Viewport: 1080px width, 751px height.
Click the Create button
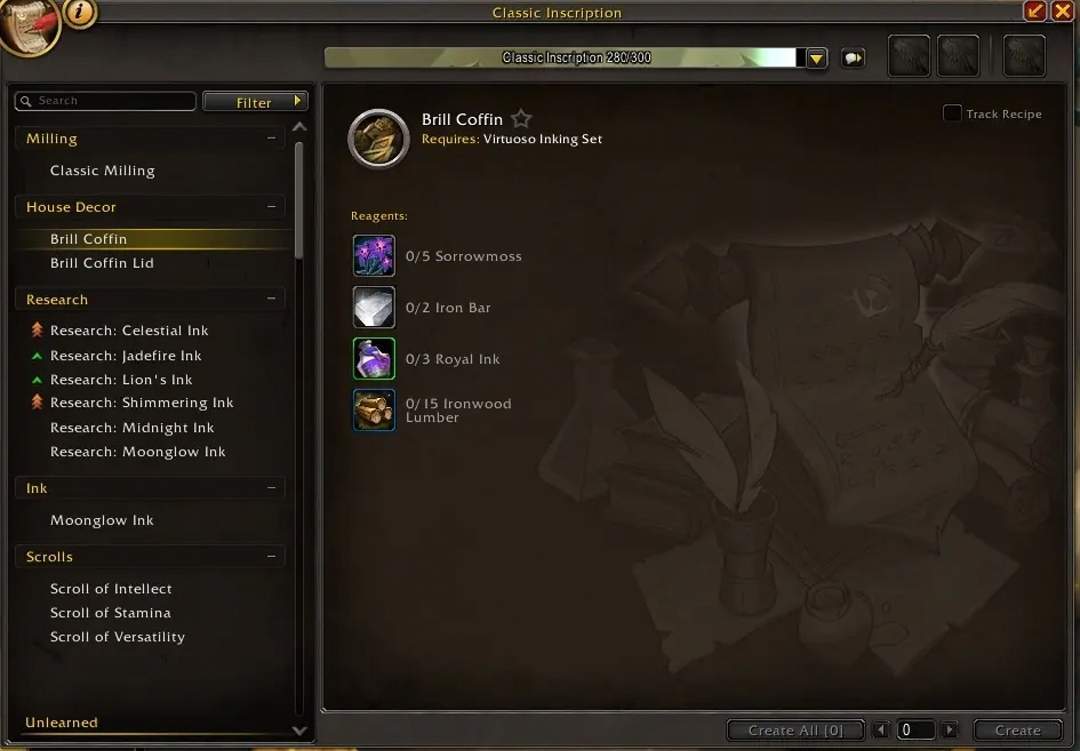point(1017,730)
